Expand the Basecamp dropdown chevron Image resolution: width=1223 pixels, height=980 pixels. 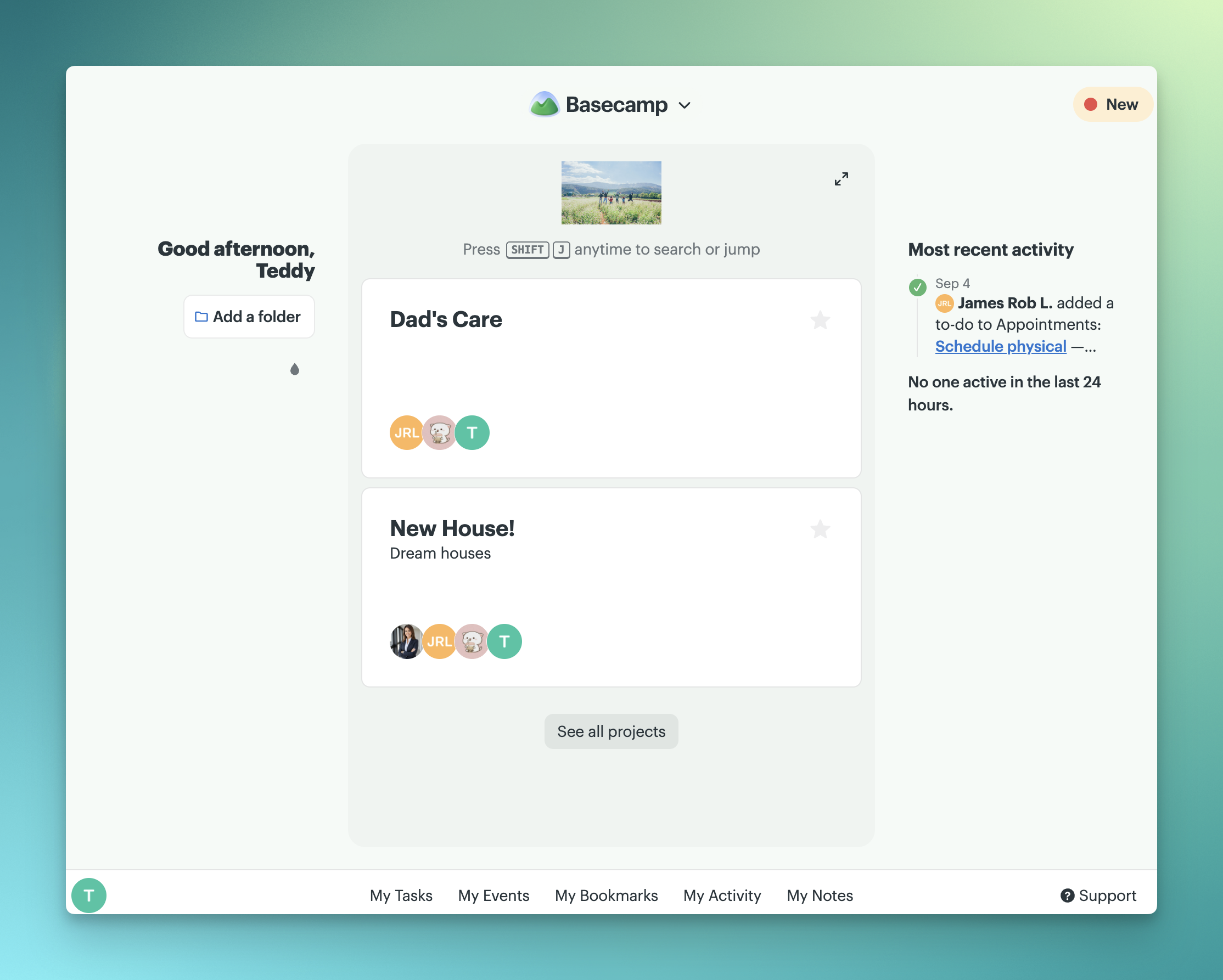point(685,105)
